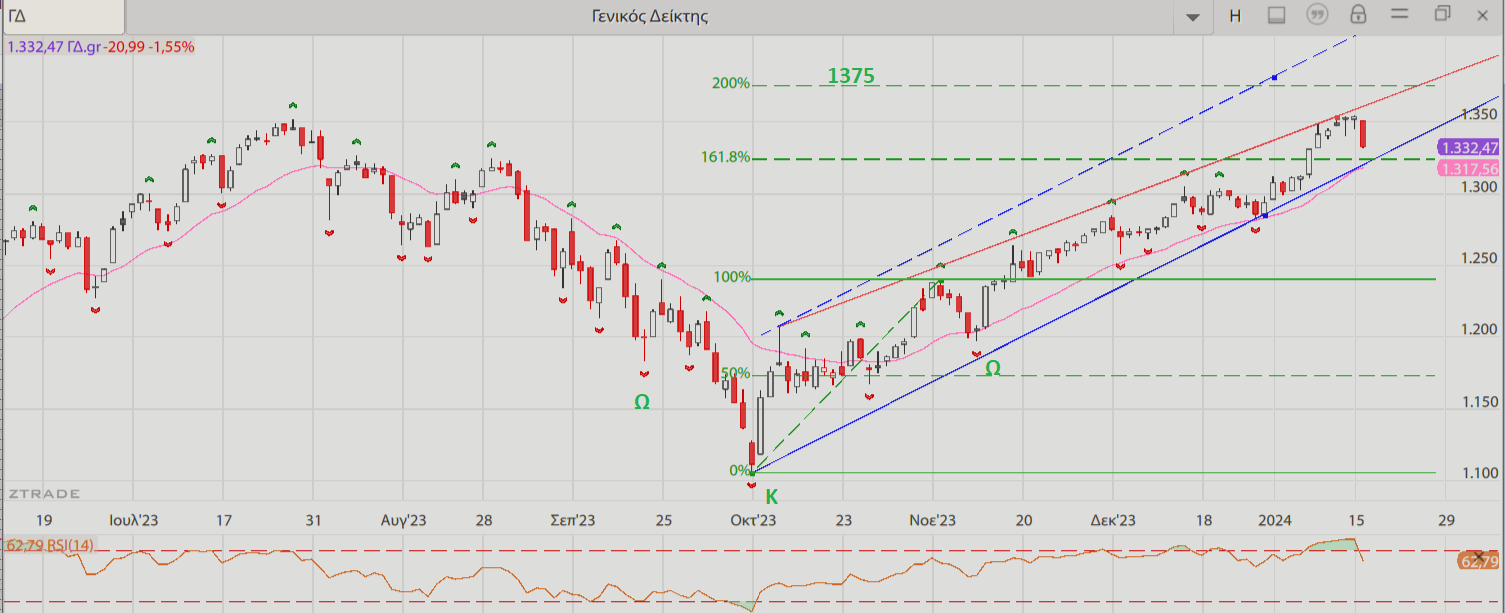Select the 50% Fibonacci label
Screen dimensions: 1505x613
pos(736,373)
